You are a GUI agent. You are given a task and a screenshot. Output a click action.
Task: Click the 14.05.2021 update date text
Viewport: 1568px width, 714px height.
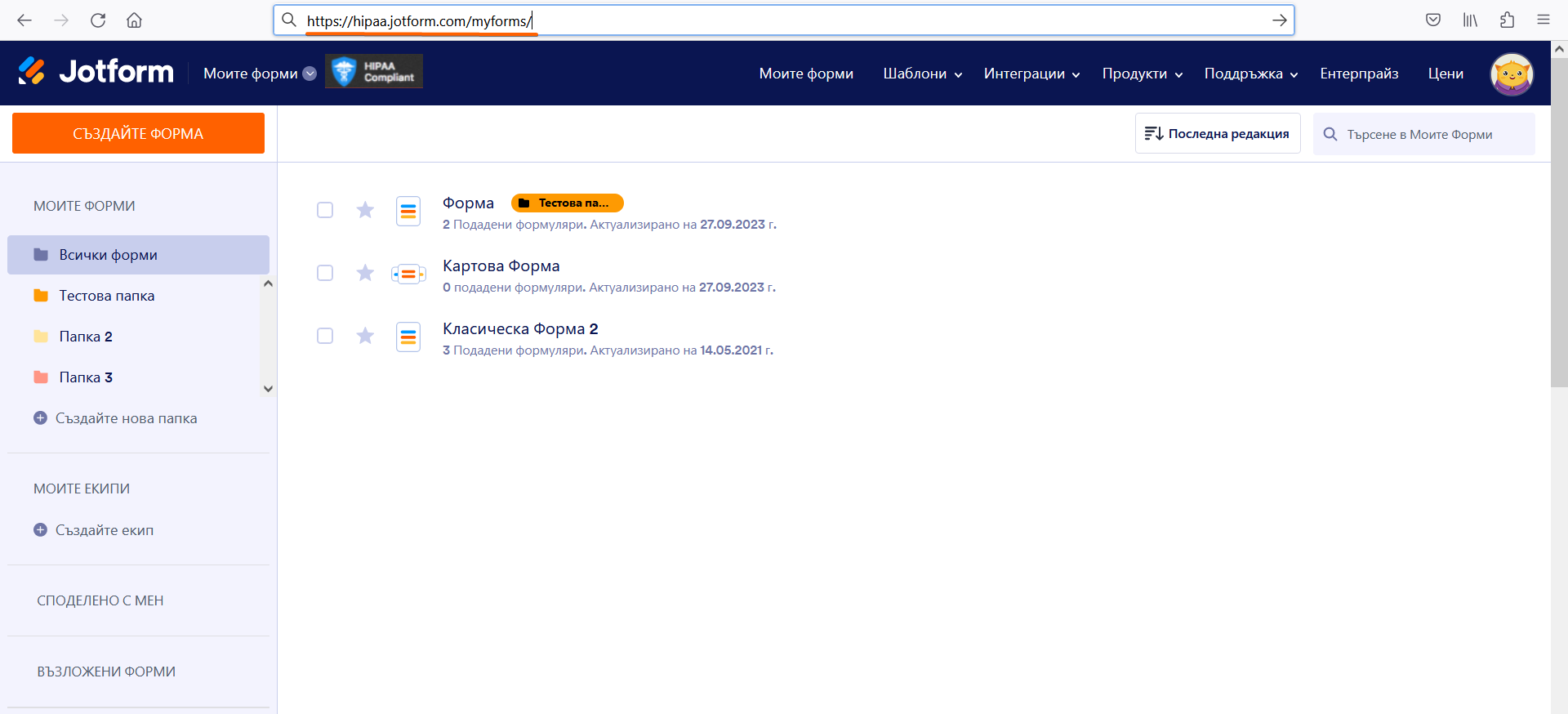pyautogui.click(x=737, y=350)
